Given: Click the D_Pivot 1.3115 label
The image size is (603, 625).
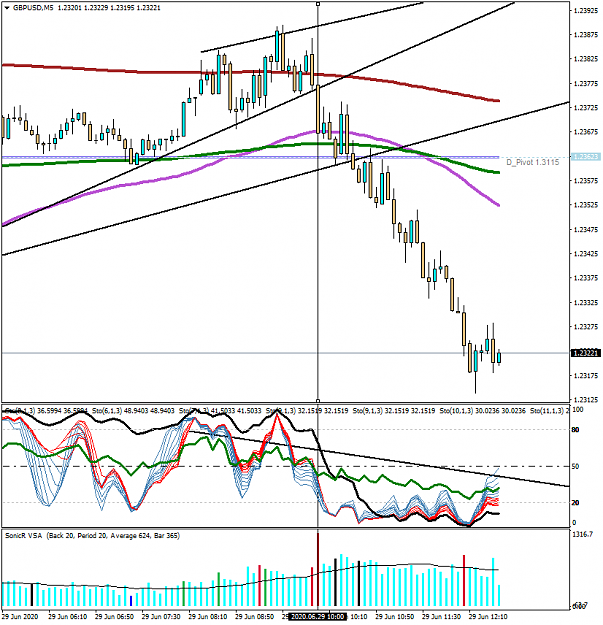Looking at the screenshot, I should (532, 162).
